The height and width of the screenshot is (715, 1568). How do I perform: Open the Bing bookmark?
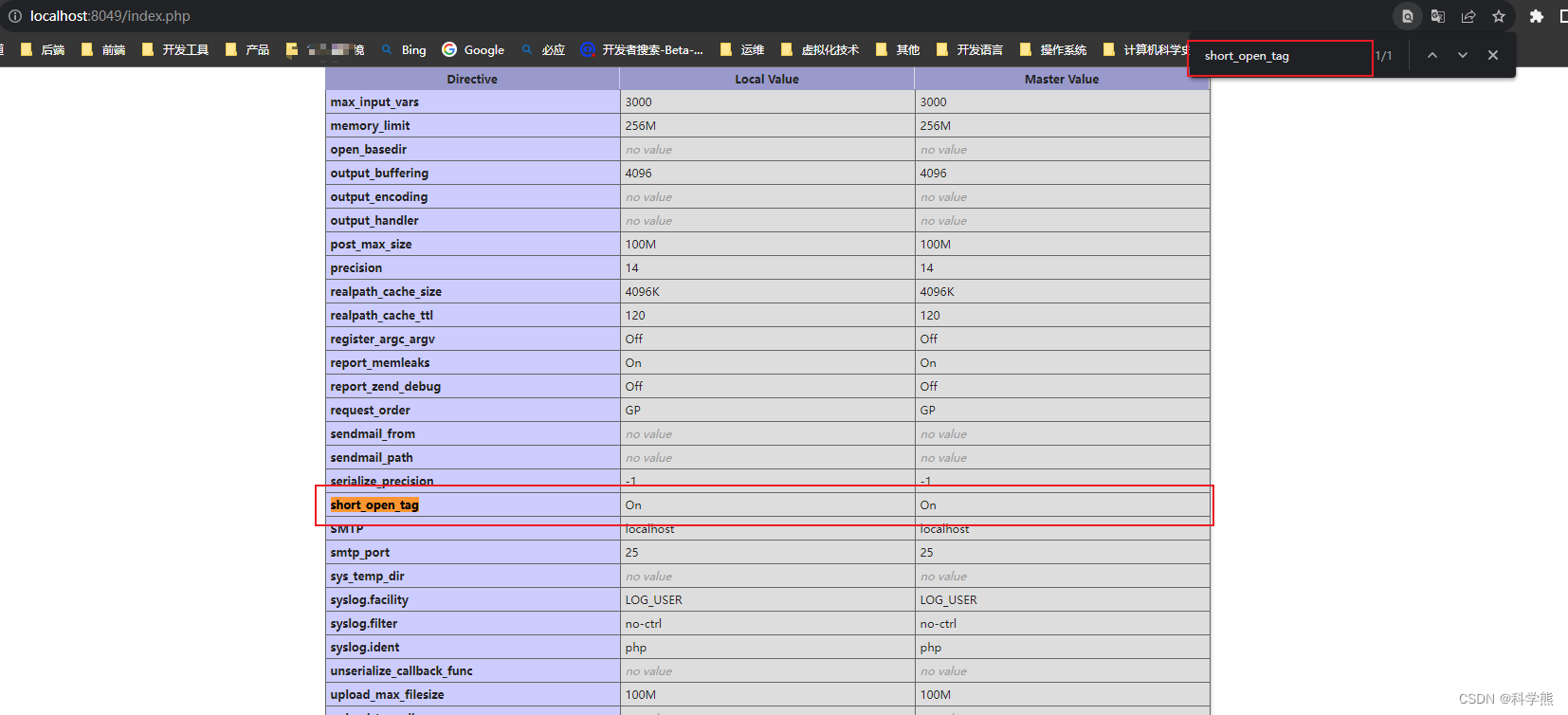404,49
